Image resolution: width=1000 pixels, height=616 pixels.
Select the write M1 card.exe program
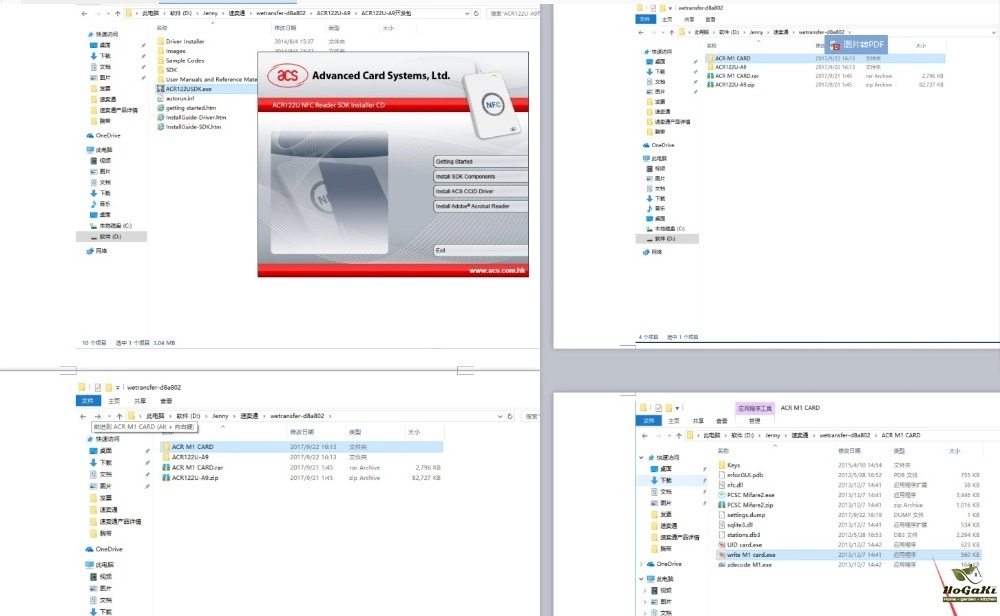point(750,554)
